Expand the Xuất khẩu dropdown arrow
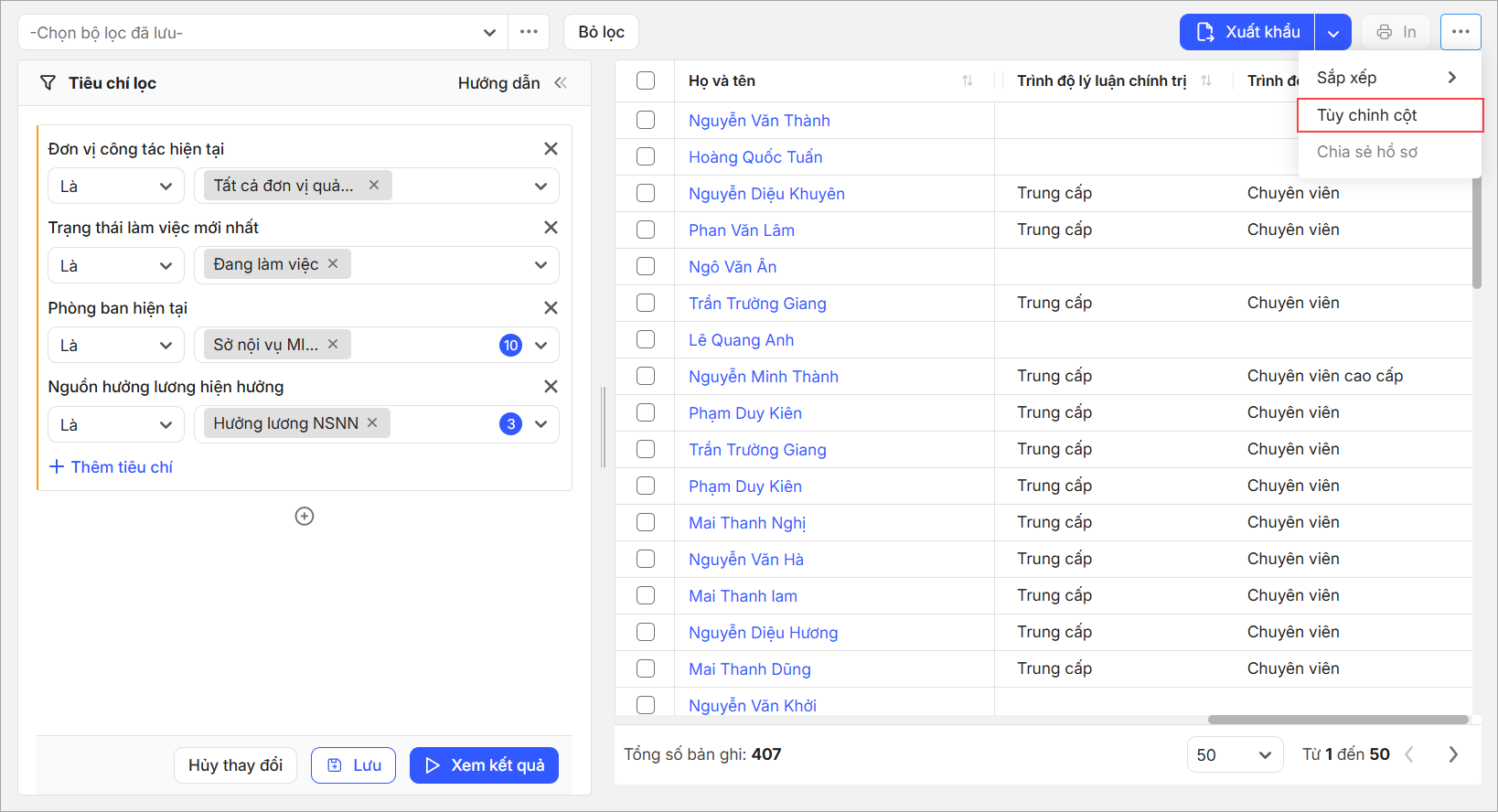1498x812 pixels. pyautogui.click(x=1332, y=33)
